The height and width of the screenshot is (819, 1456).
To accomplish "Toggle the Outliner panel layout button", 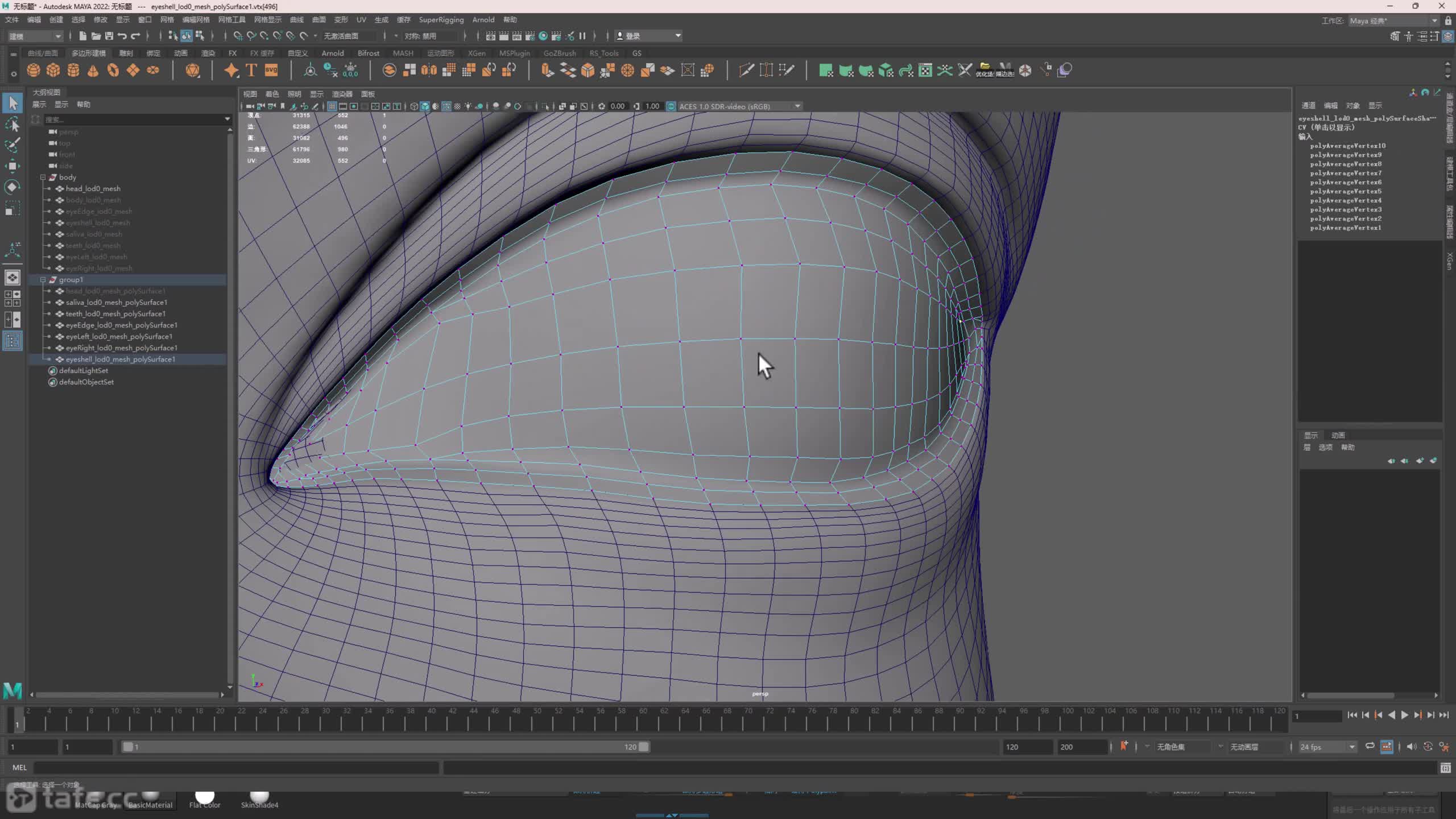I will (x=13, y=341).
